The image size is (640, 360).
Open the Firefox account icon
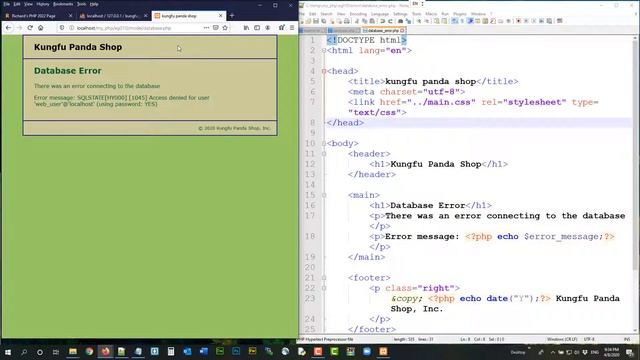pyautogui.click(x=268, y=28)
